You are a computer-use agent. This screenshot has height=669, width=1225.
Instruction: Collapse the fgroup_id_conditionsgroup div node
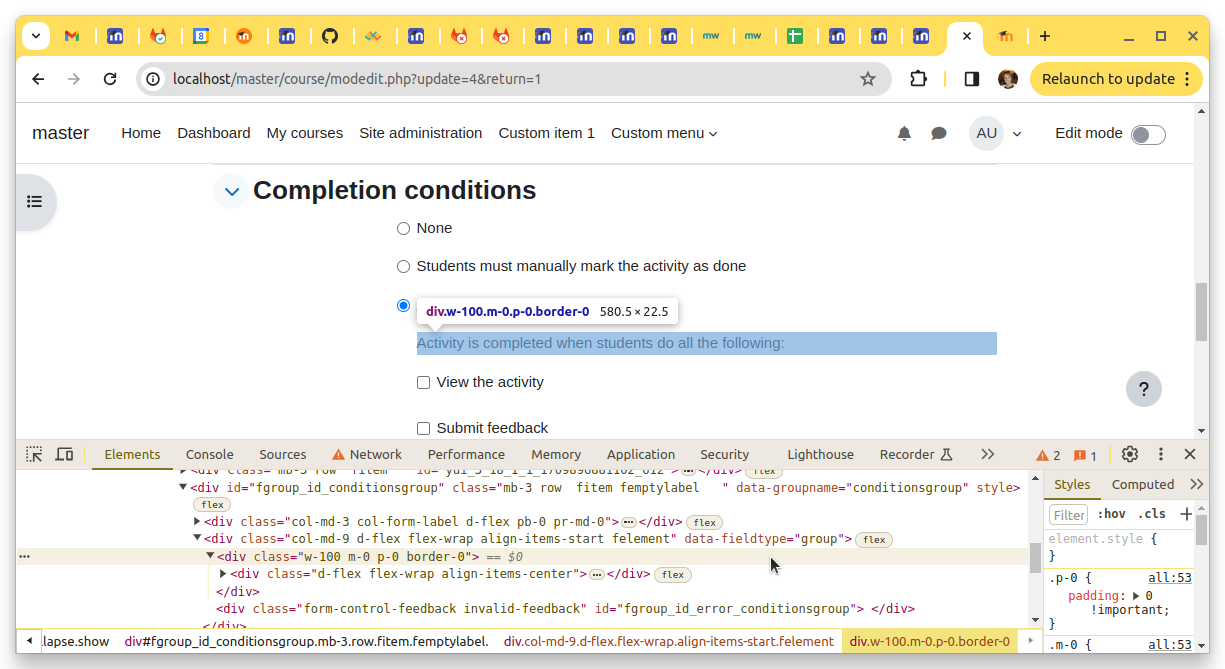183,487
